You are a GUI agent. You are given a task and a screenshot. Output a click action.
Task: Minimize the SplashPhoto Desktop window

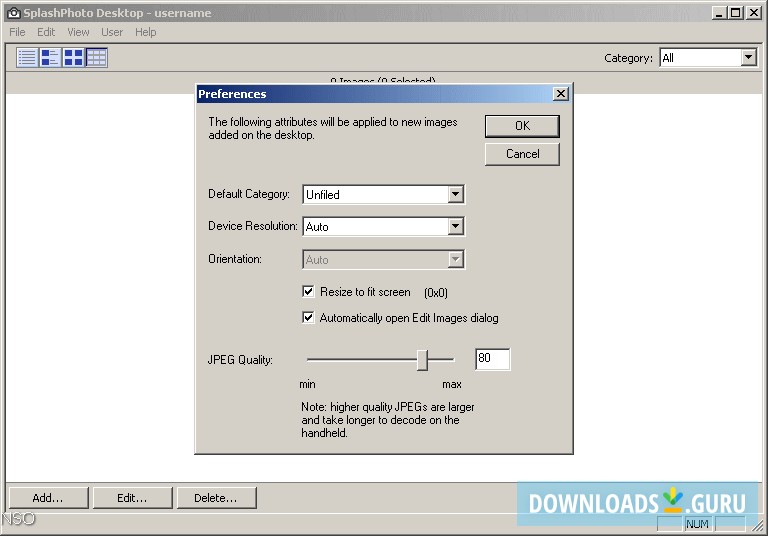[x=719, y=13]
